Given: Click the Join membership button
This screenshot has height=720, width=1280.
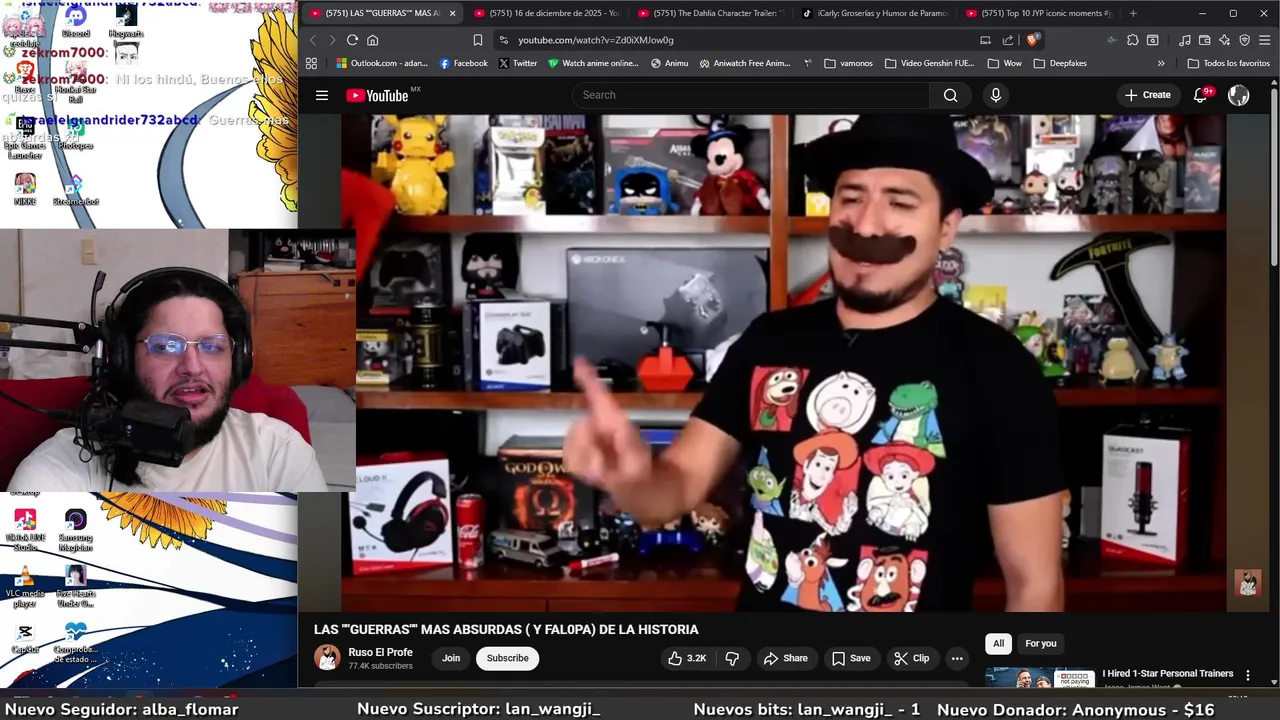Looking at the screenshot, I should 451,658.
